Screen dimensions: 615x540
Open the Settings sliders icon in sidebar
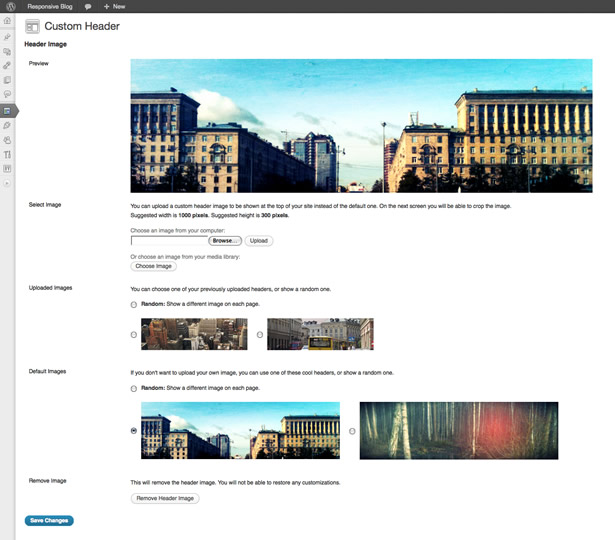tap(7, 169)
